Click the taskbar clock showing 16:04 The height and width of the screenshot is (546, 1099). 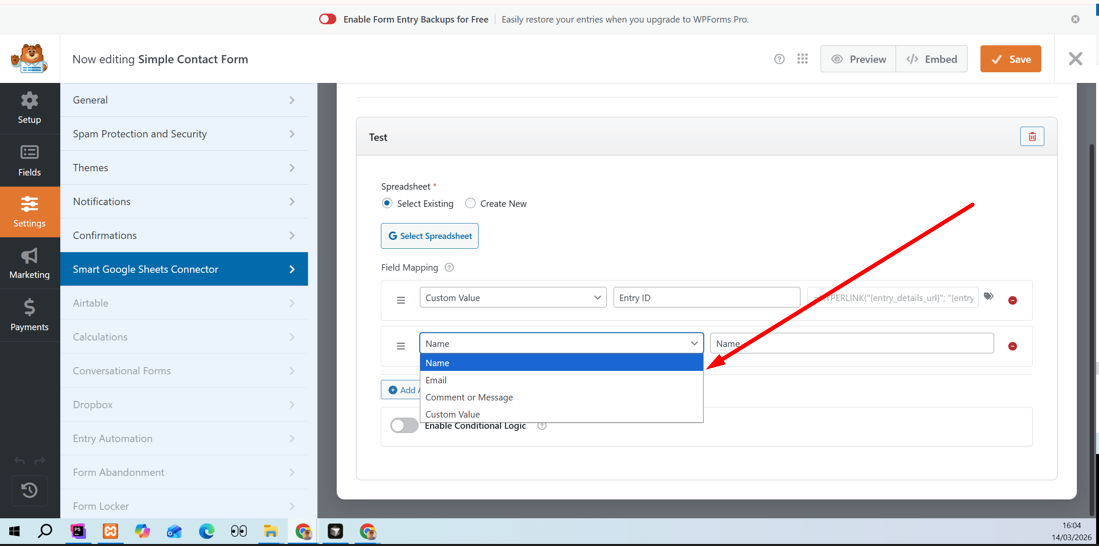(1071, 524)
